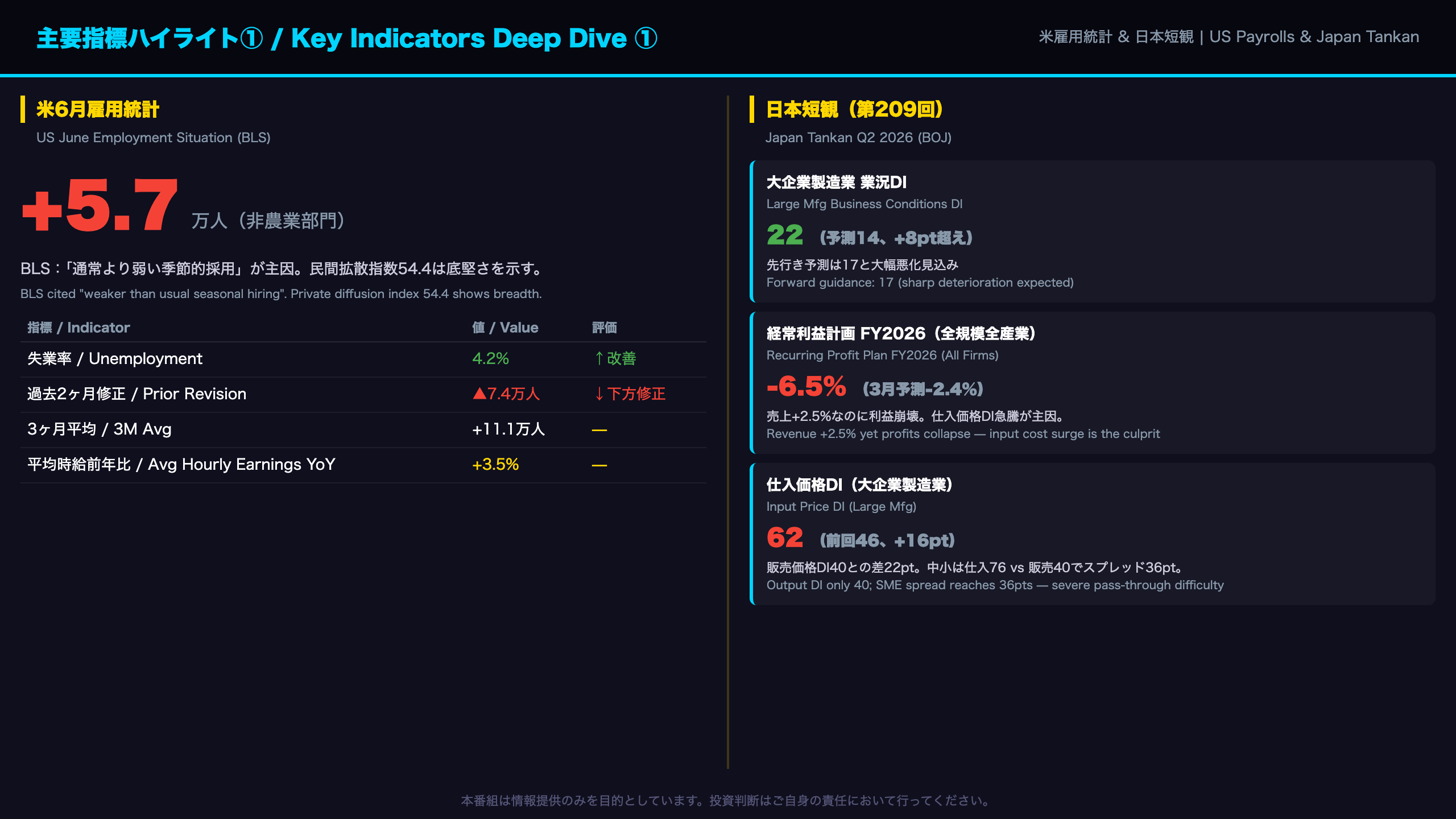Click the note '(予測14、+8pt超え)'
This screenshot has width=1456, height=819.
click(896, 238)
